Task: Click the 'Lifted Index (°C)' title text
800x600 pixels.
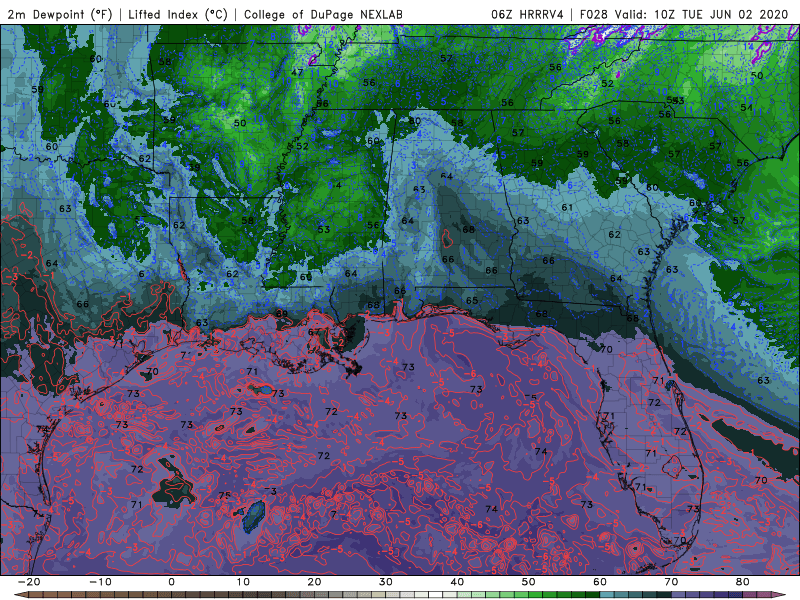Action: [x=178, y=14]
